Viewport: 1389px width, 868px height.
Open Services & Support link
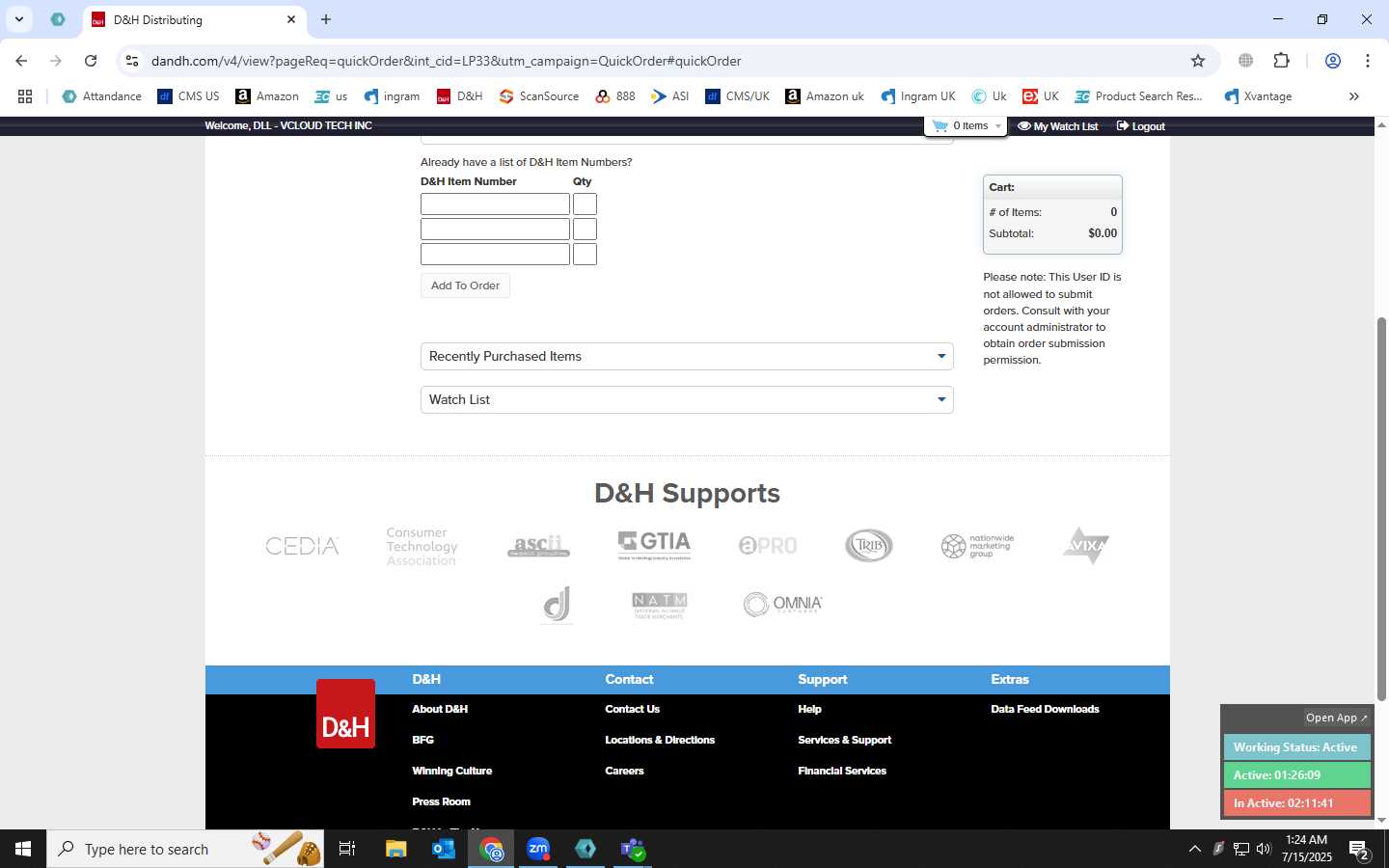(844, 740)
